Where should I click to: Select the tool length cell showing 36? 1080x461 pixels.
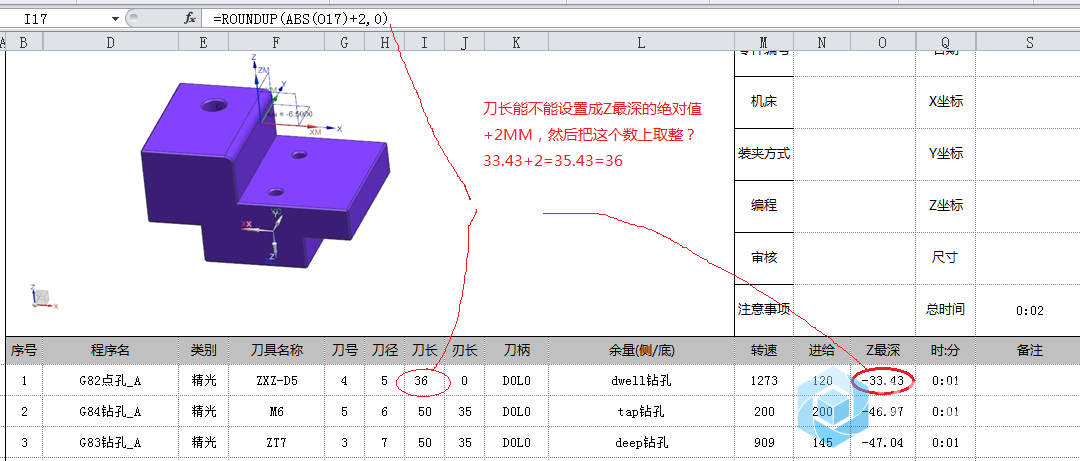pyautogui.click(x=424, y=380)
